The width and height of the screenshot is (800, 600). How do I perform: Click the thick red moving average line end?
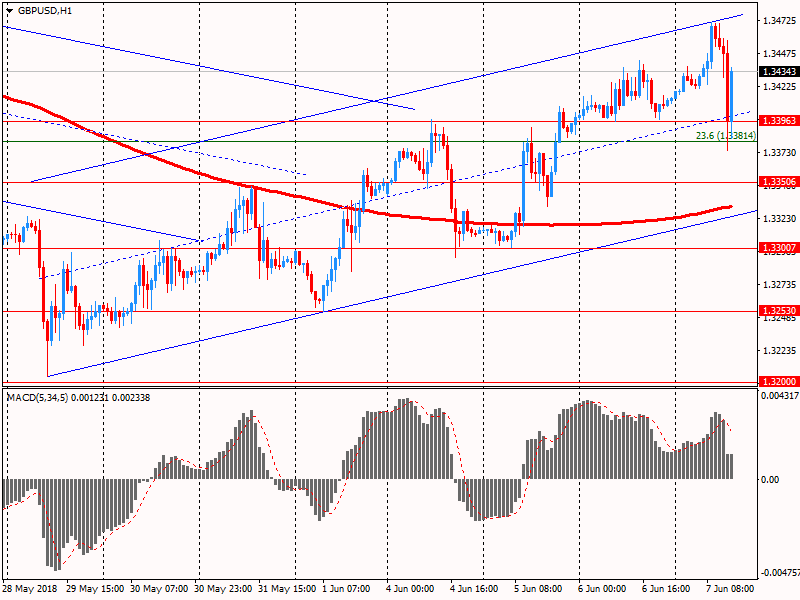[x=730, y=207]
